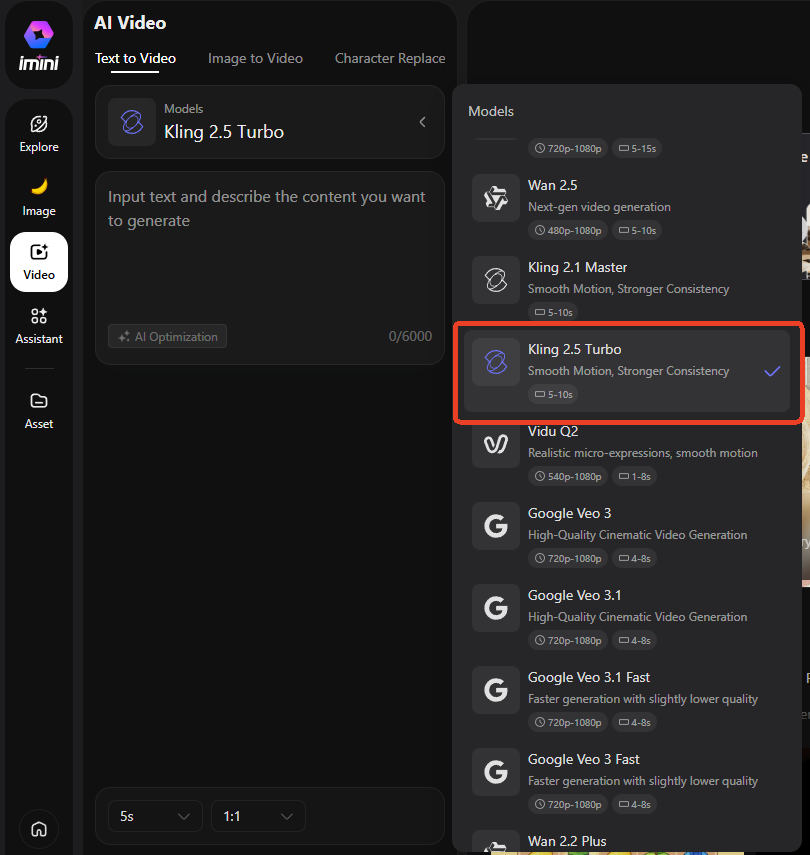Switch to the Character Replace tab
The width and height of the screenshot is (810, 855).
click(x=390, y=58)
